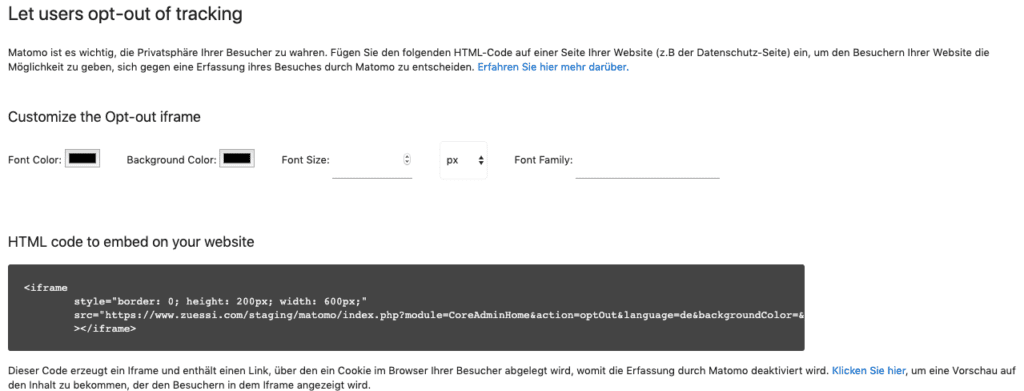Open the 'Klicken Sie hier' preview link
This screenshot has width=1024, height=391.
(869, 370)
